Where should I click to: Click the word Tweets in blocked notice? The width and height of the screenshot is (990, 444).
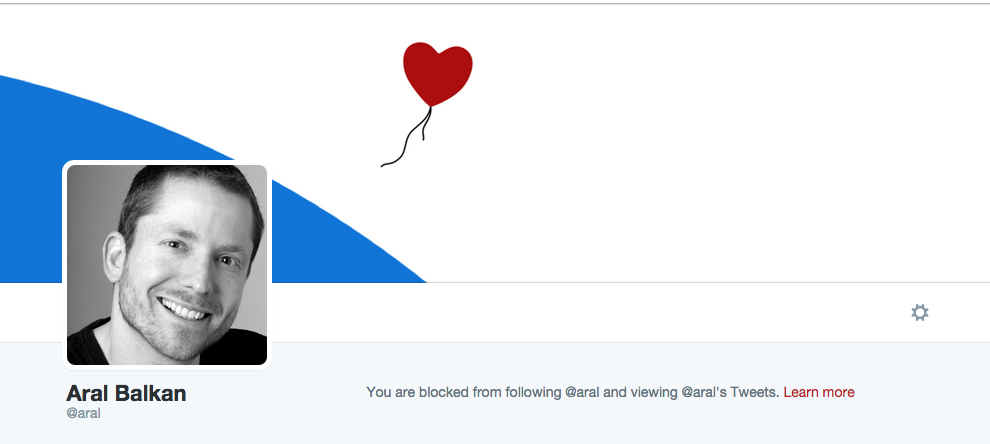point(754,392)
